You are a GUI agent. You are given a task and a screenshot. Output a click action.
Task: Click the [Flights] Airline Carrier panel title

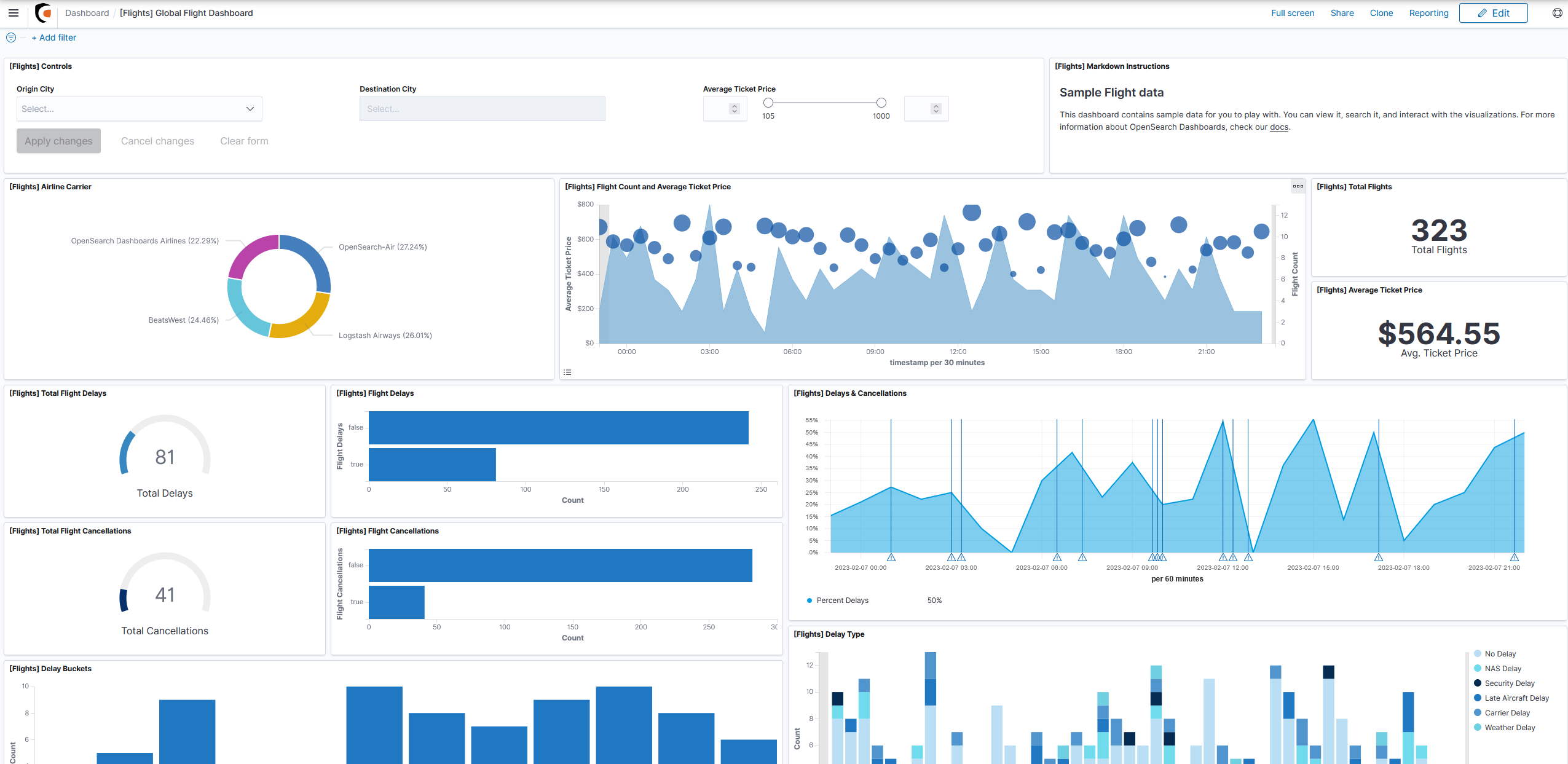click(50, 187)
